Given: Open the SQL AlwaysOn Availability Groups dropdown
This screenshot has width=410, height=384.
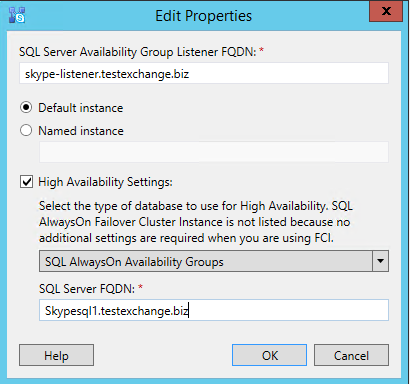Looking at the screenshot, I should coord(214,261).
